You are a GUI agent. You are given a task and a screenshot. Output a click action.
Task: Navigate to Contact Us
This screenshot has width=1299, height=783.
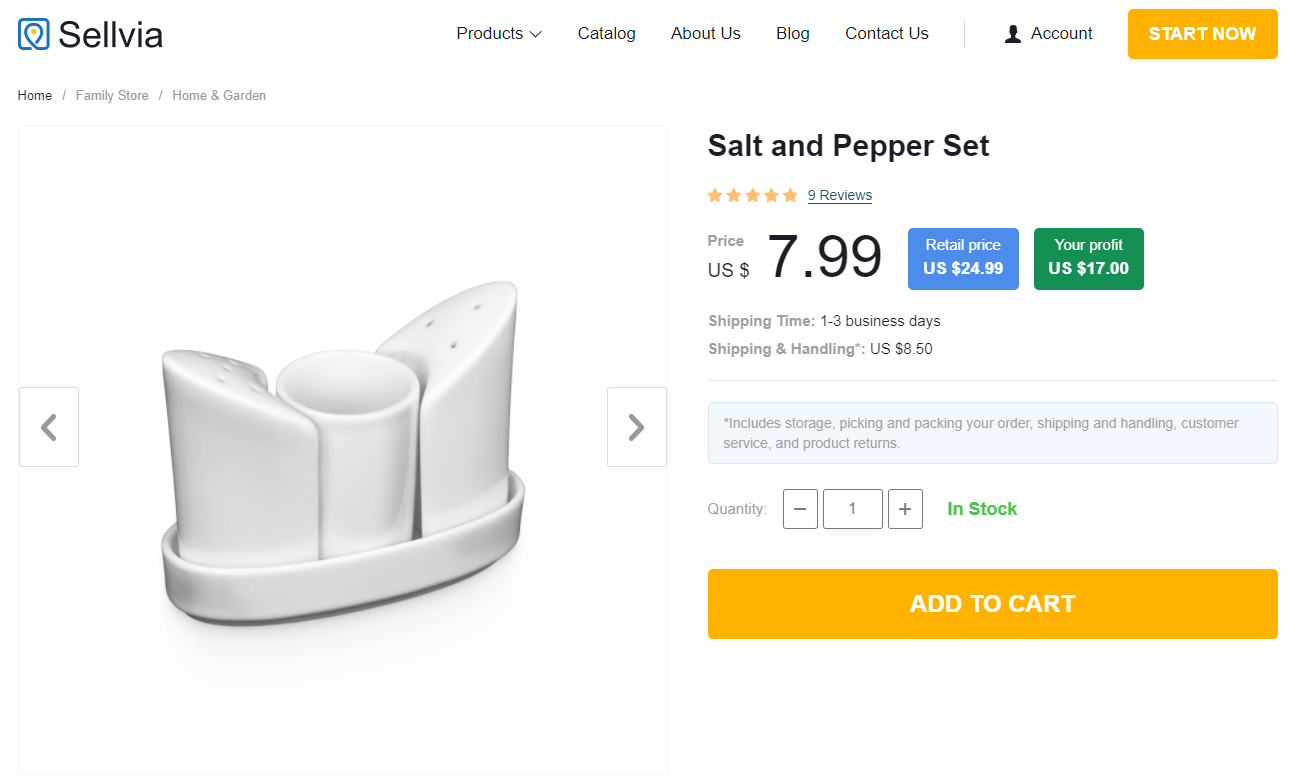tap(886, 34)
